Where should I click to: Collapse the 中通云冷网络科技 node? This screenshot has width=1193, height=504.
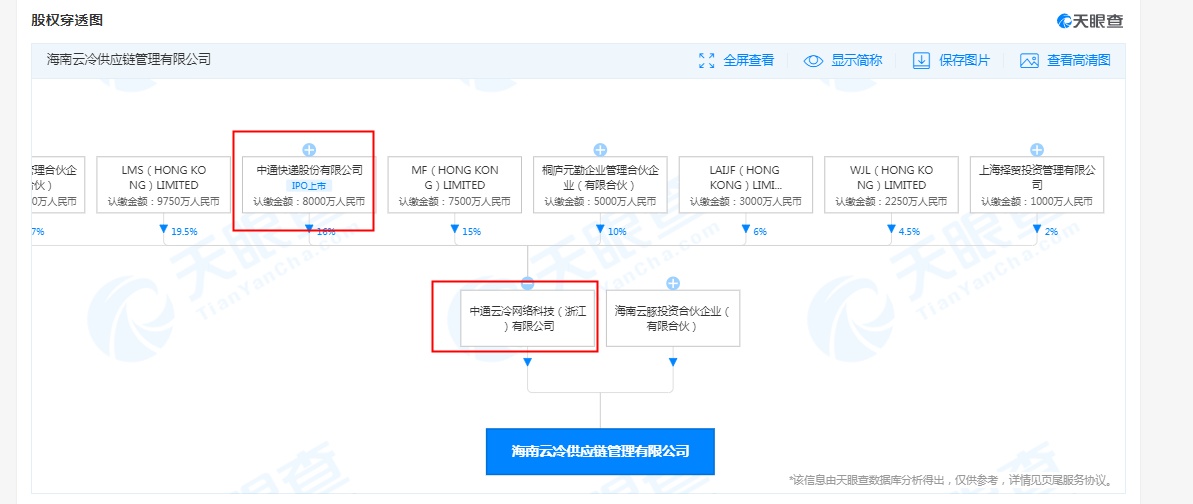527,283
